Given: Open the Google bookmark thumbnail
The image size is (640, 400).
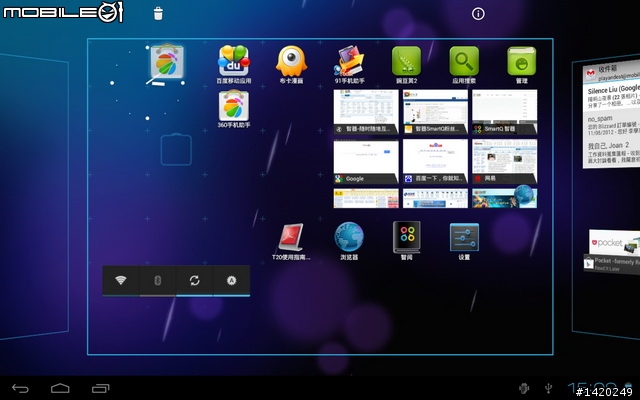Looking at the screenshot, I should tap(366, 161).
